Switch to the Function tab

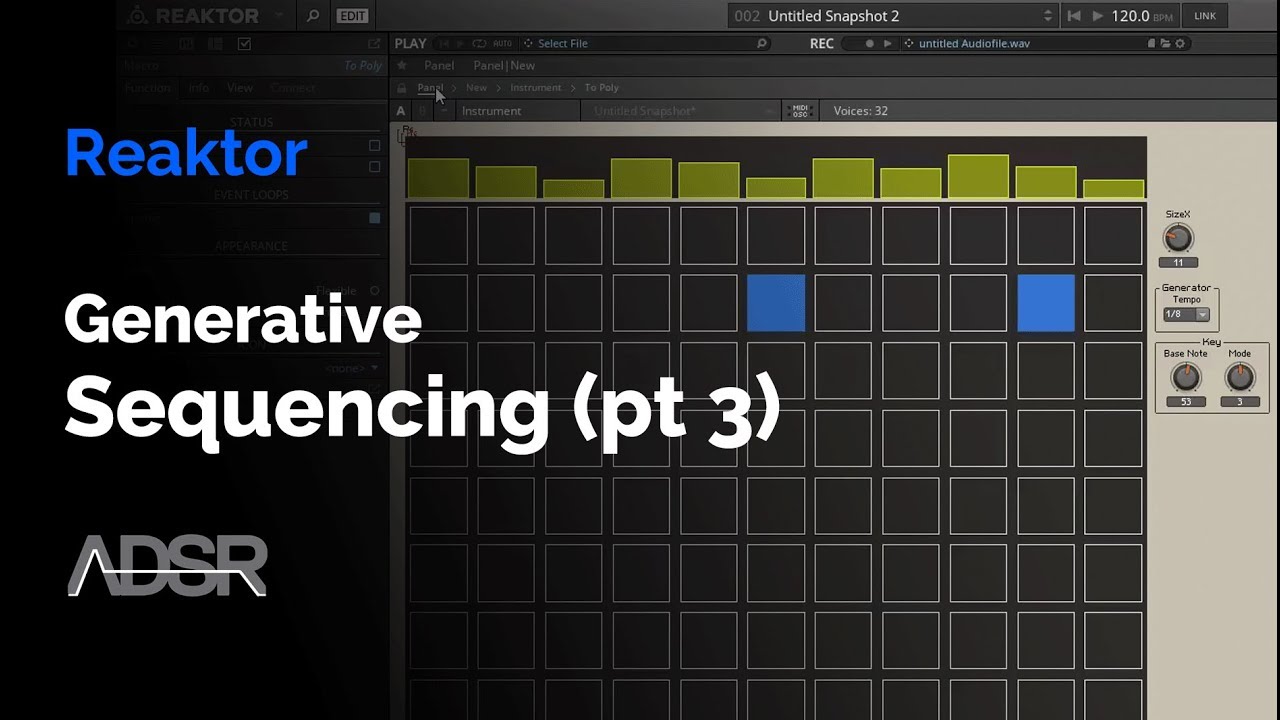pyautogui.click(x=148, y=88)
